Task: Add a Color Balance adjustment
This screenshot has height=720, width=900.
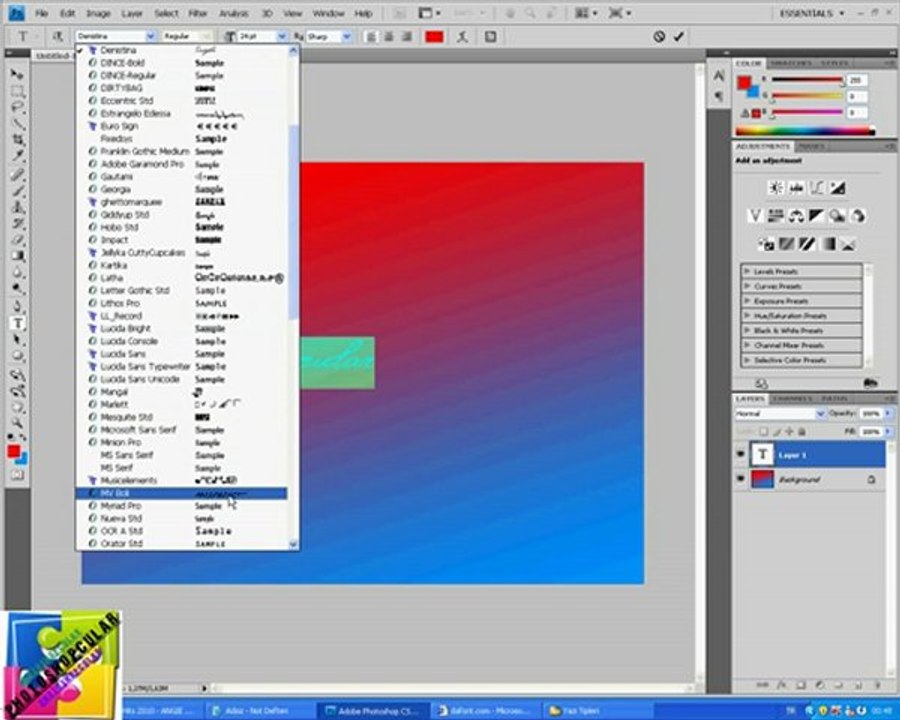Action: 796,216
